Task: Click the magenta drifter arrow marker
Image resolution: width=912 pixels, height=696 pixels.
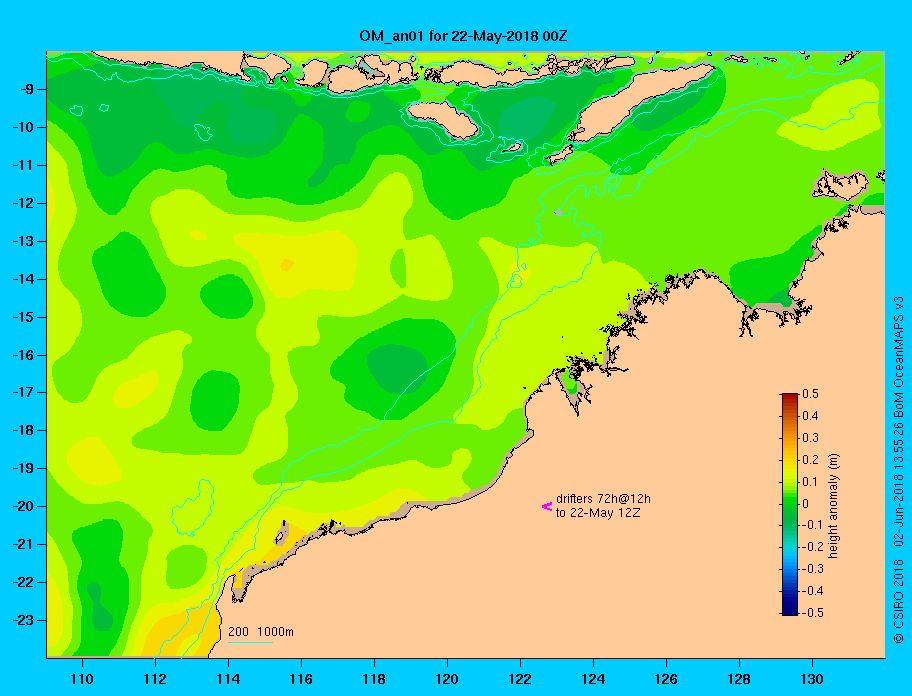Action: 547,506
